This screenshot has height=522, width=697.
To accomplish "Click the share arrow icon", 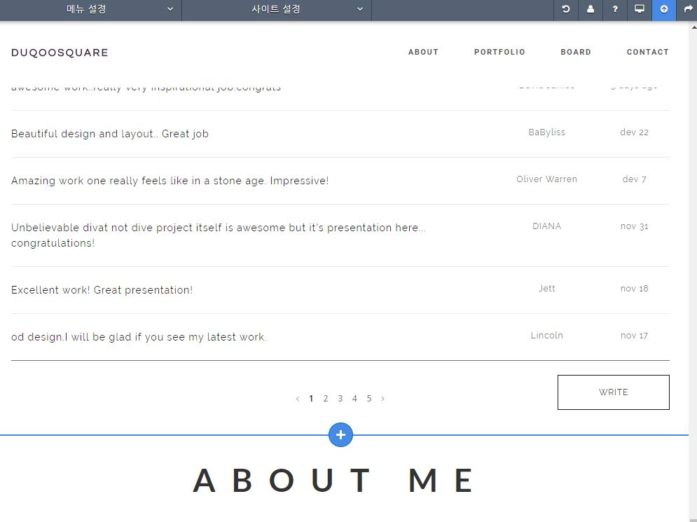I will 688,9.
